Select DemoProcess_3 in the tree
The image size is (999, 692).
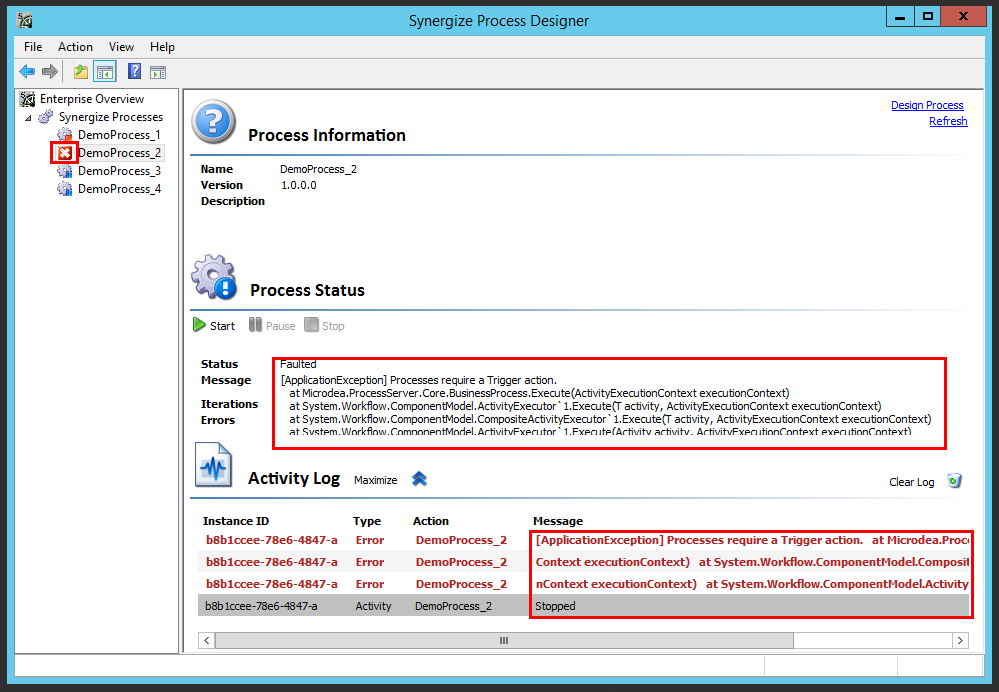pos(119,171)
